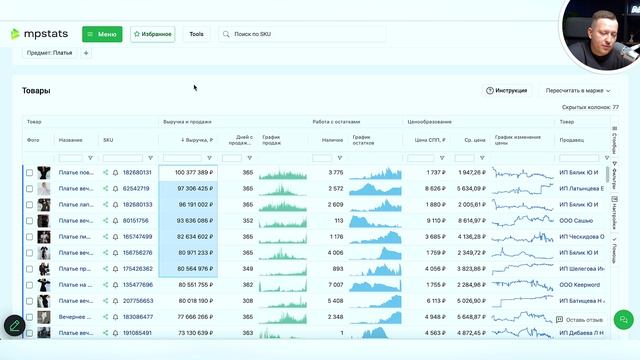Open product link for SKU 135477696 Платье на
This screenshot has width=640, height=360.
(x=76, y=285)
